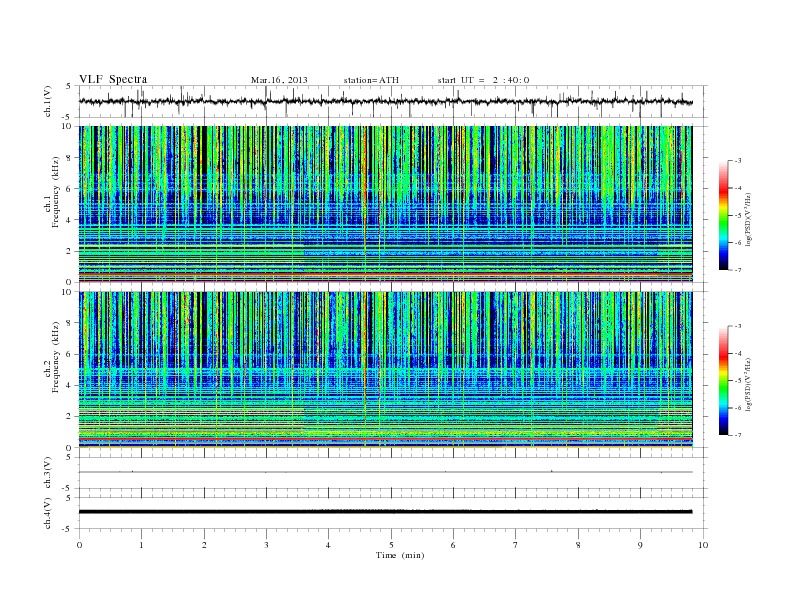The height and width of the screenshot is (612, 792).
Task: Click the ch.3(V) axis label
Action: click(47, 473)
